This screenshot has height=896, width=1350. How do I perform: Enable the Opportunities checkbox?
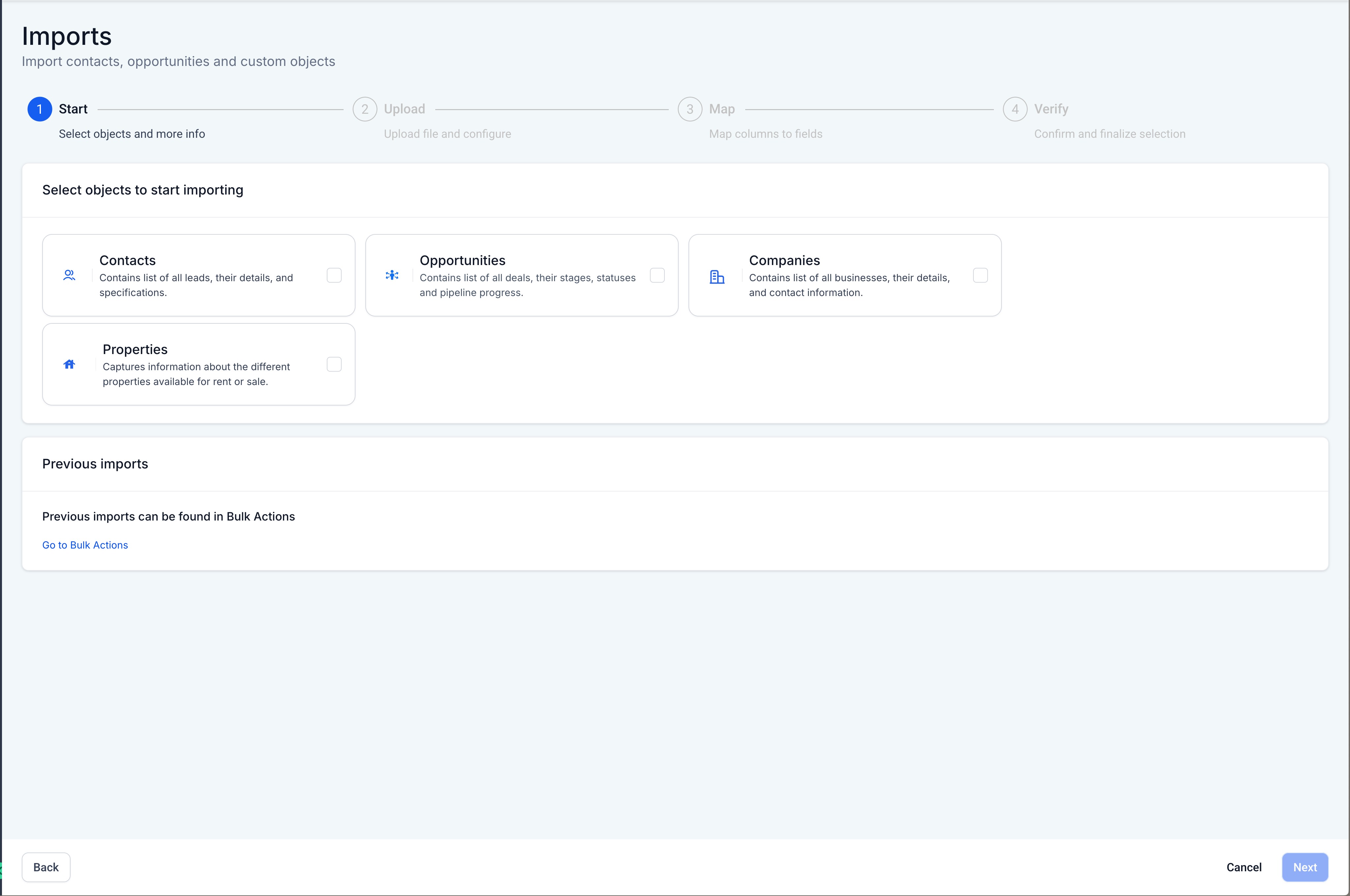[657, 276]
